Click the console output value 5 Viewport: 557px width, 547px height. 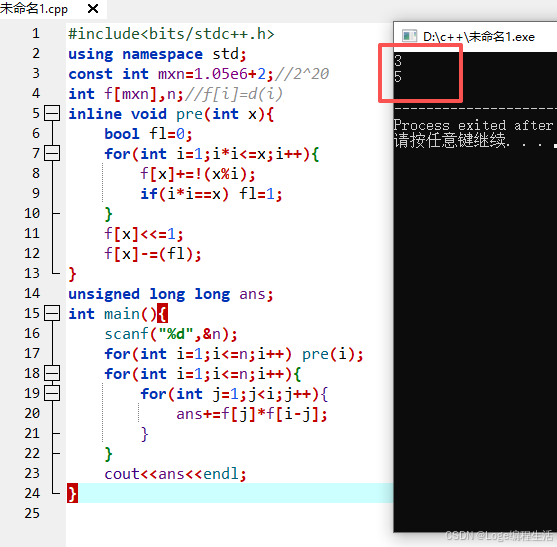click(398, 77)
